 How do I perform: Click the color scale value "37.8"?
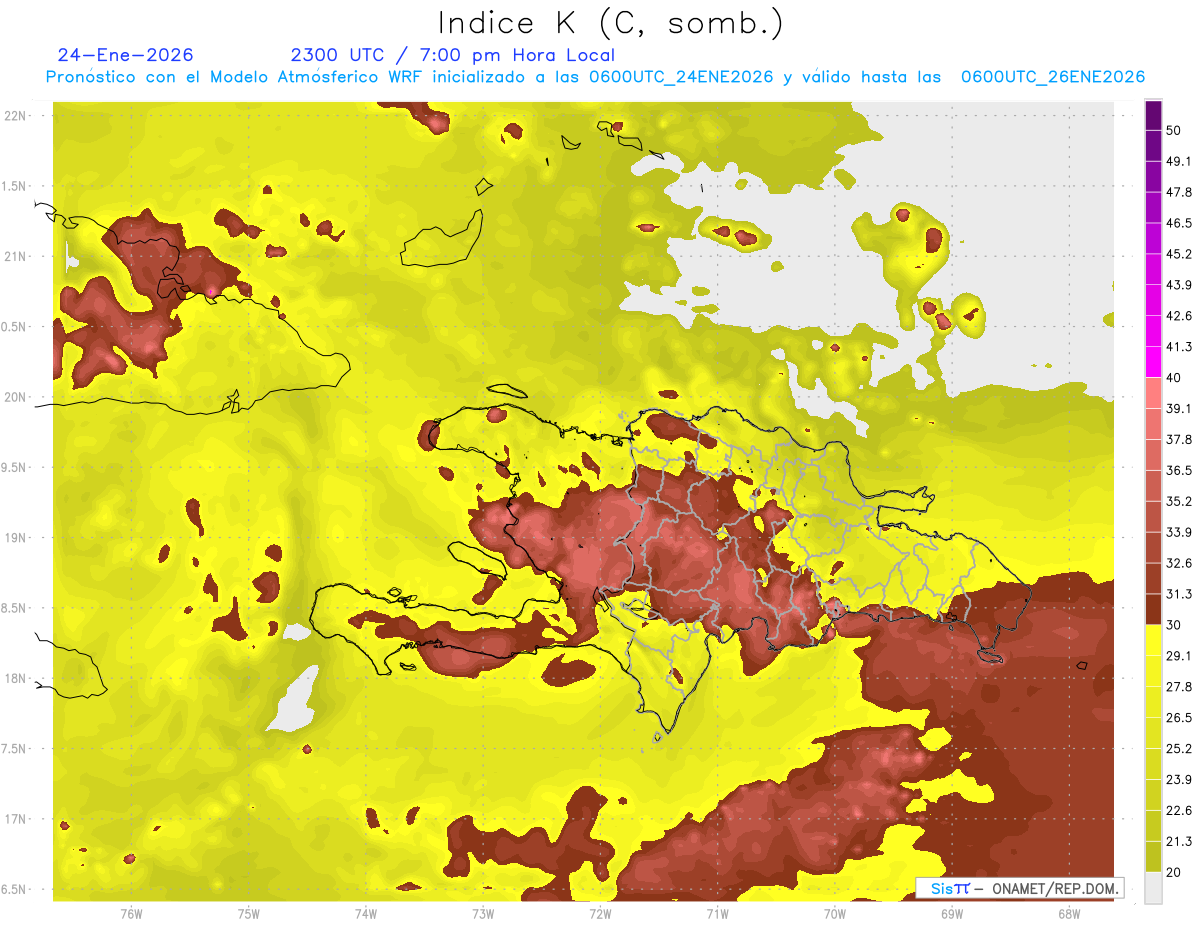[x=1179, y=439]
